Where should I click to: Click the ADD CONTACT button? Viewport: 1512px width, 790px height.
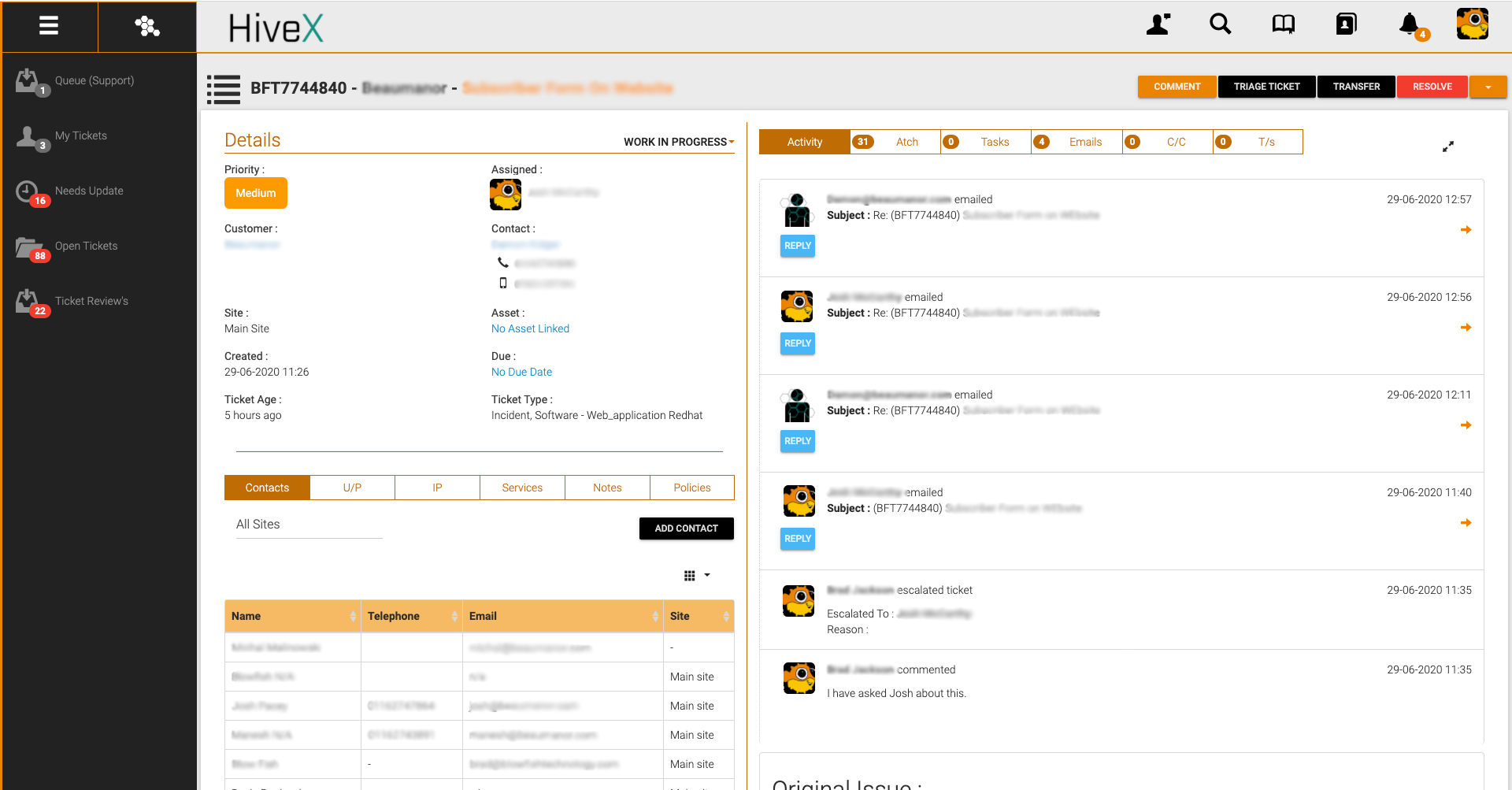click(x=686, y=529)
